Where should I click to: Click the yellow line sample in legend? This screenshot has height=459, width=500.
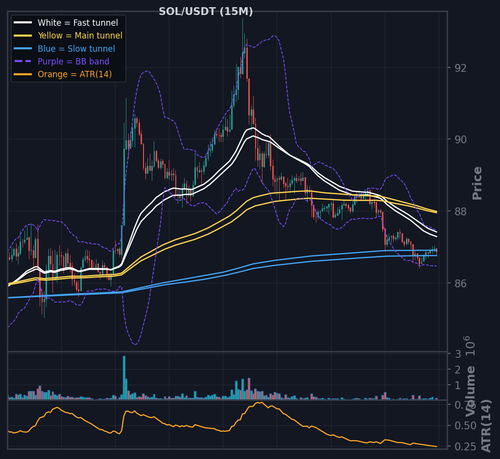23,36
